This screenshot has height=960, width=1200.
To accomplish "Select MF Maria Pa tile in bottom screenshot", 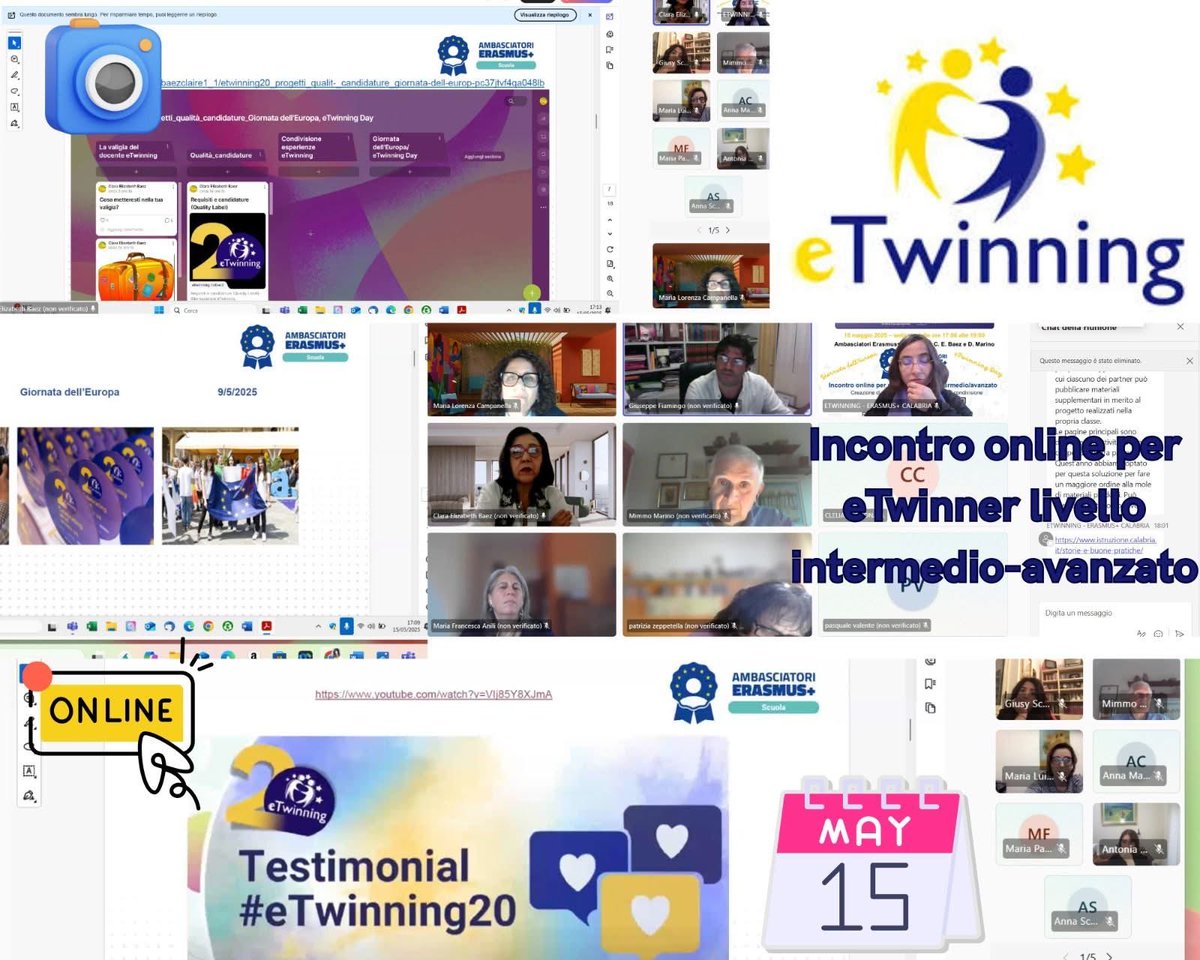I will coord(1039,834).
